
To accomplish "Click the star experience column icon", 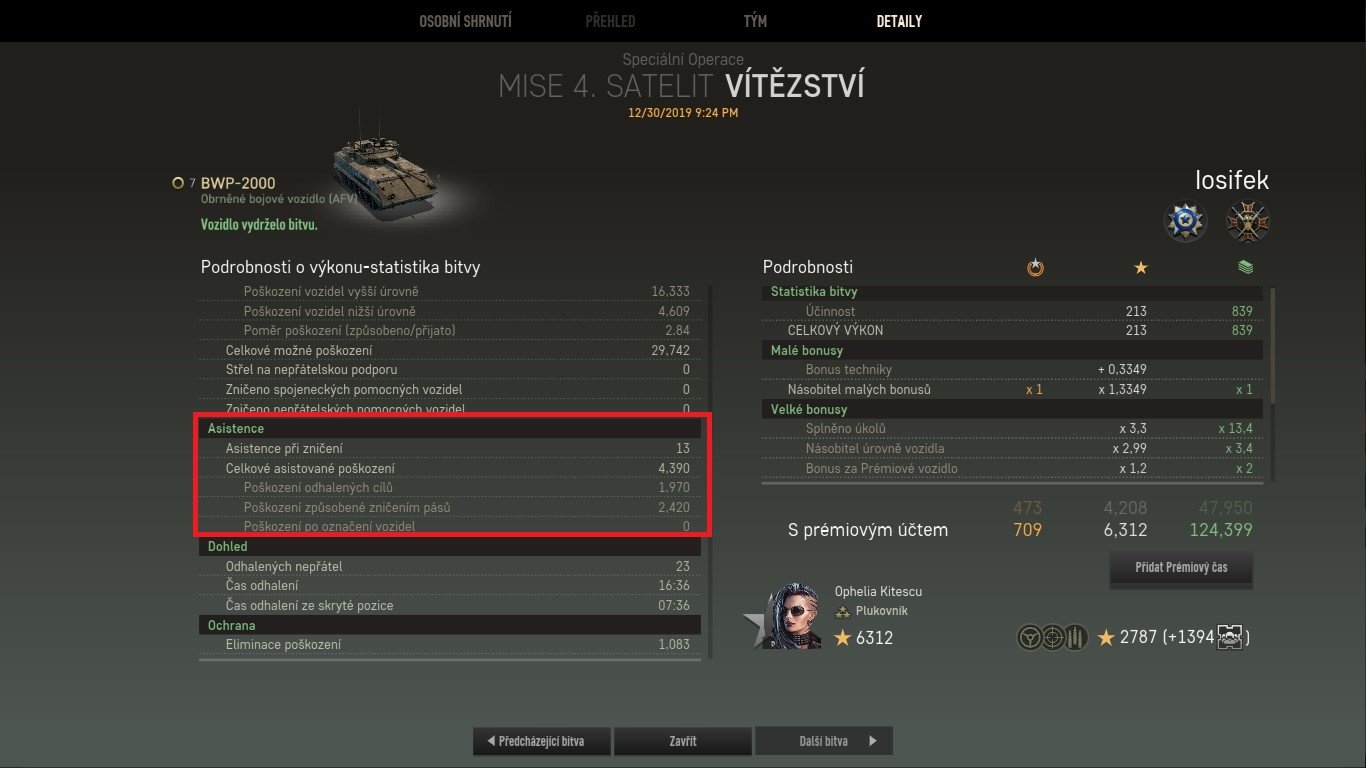I will [x=1141, y=268].
